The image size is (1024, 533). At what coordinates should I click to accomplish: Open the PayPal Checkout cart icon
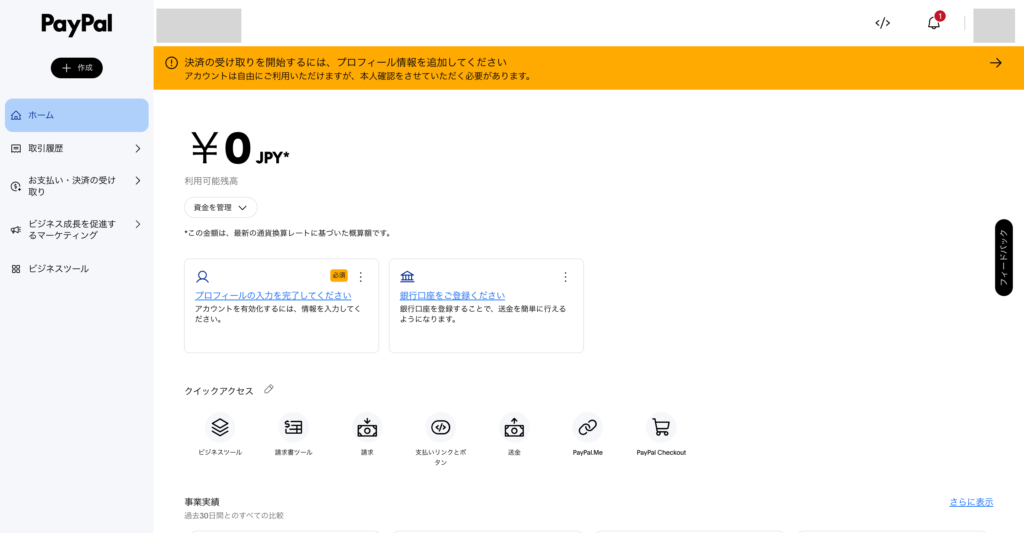[661, 428]
